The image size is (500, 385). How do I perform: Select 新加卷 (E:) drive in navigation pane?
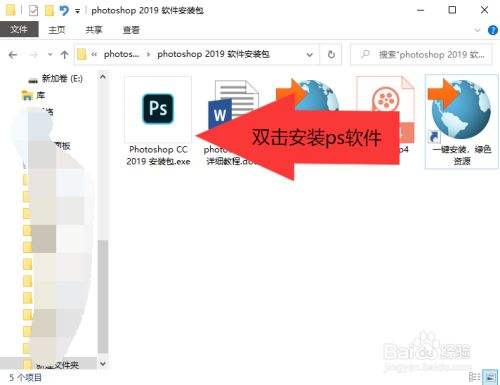55,79
